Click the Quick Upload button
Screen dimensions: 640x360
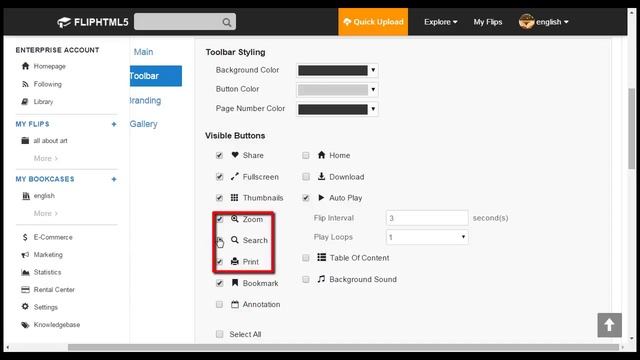tap(373, 22)
